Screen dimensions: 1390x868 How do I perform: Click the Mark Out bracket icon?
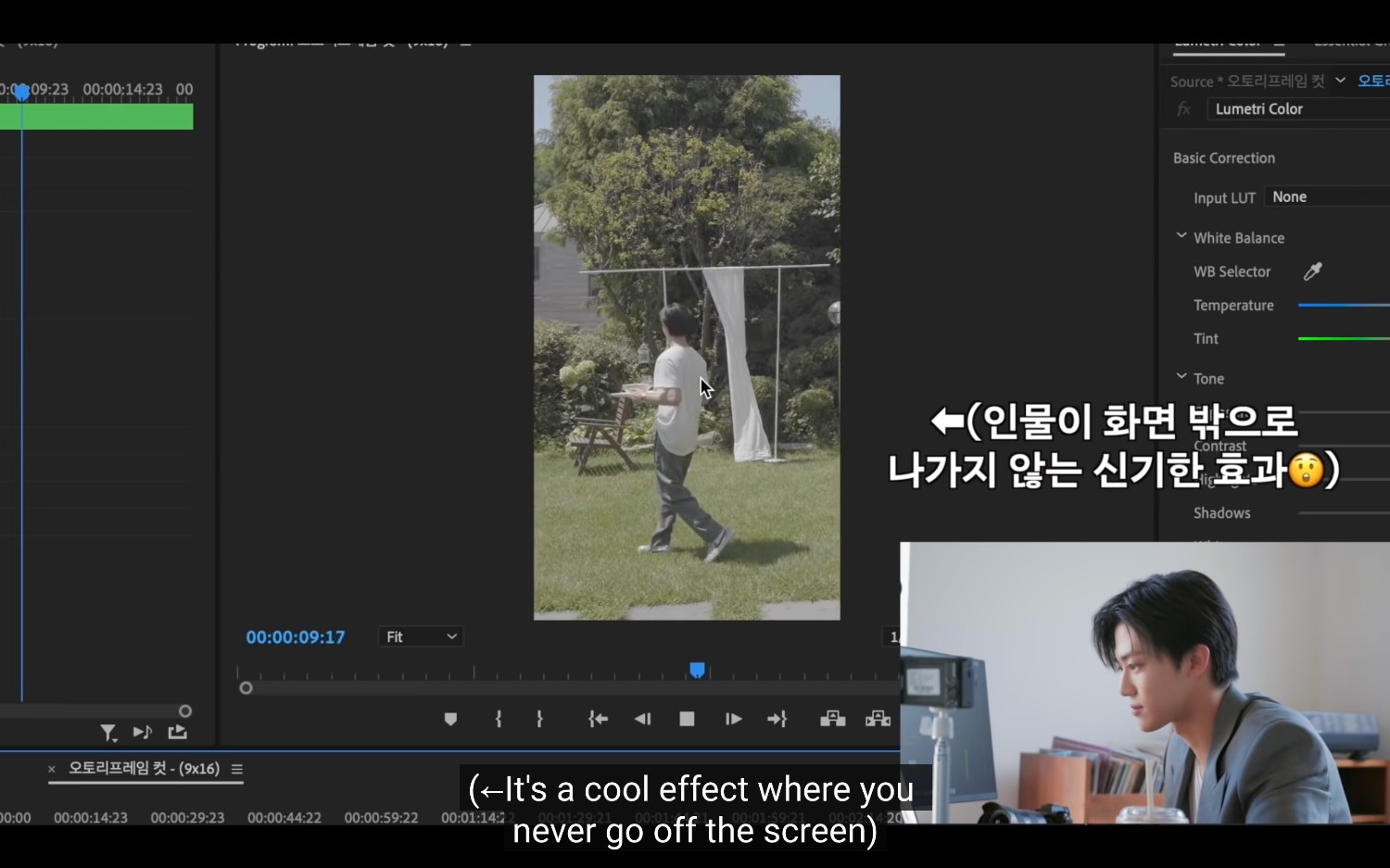pos(539,719)
